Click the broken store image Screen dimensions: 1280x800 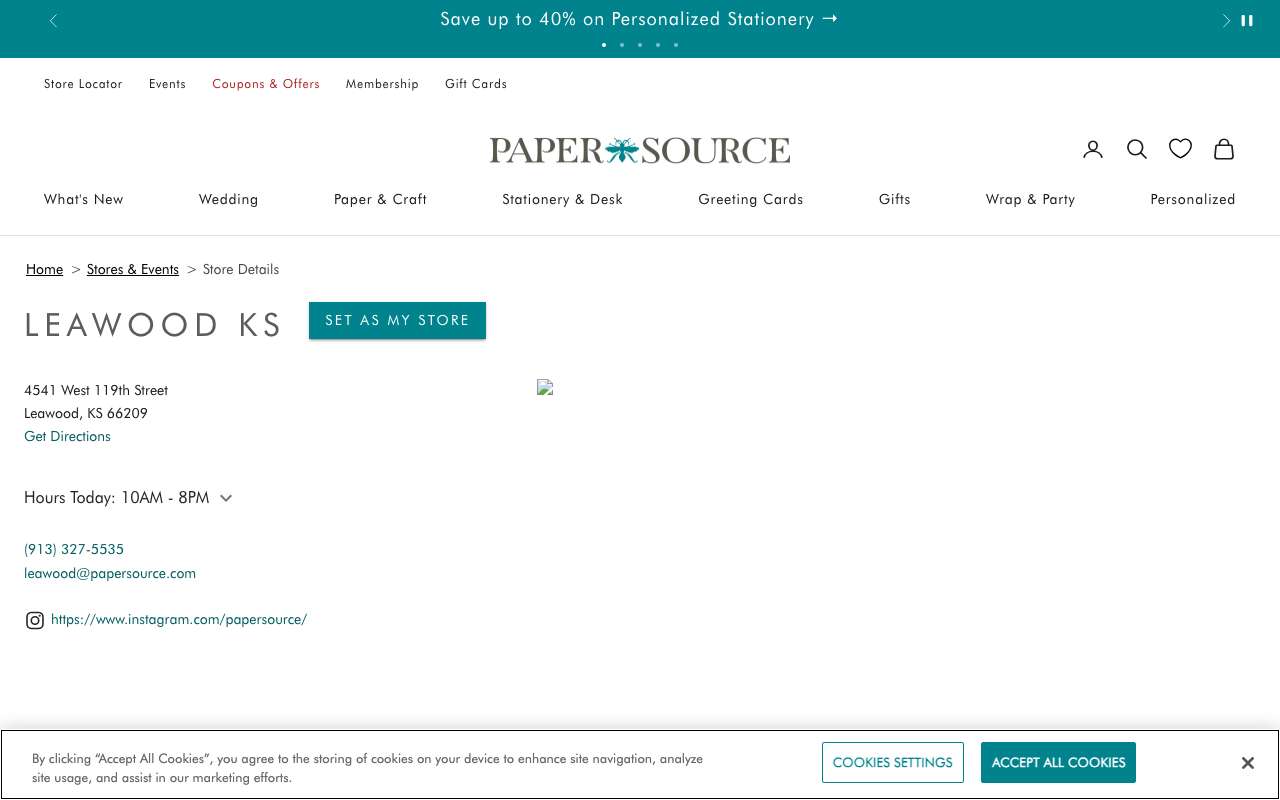point(545,387)
